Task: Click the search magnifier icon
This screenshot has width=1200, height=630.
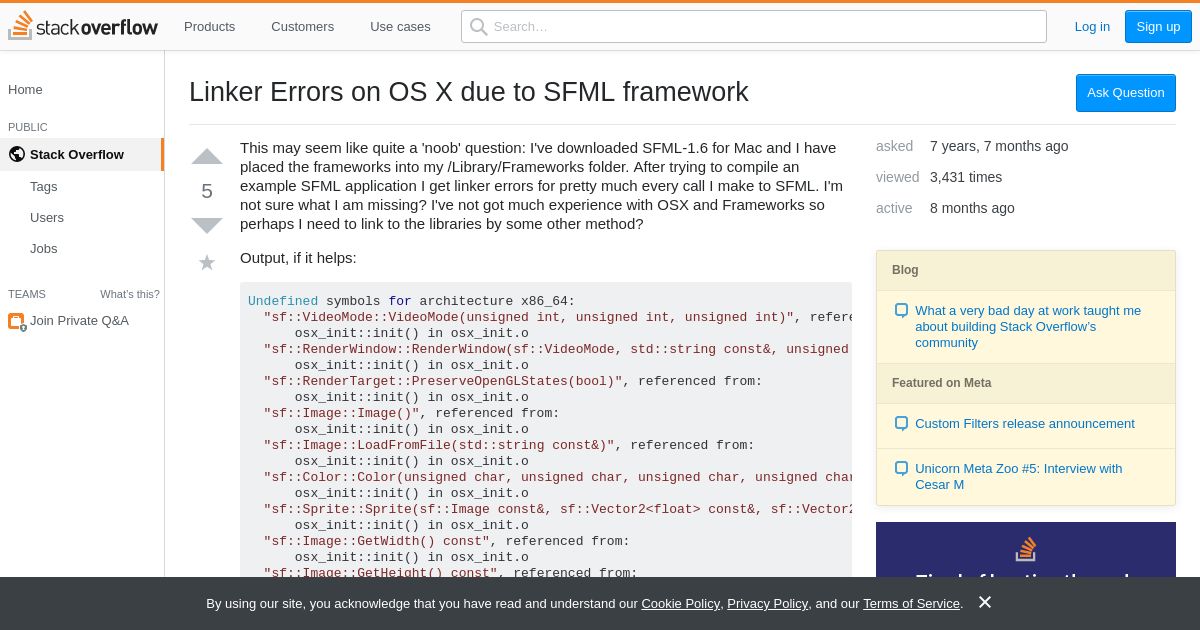Action: [479, 26]
